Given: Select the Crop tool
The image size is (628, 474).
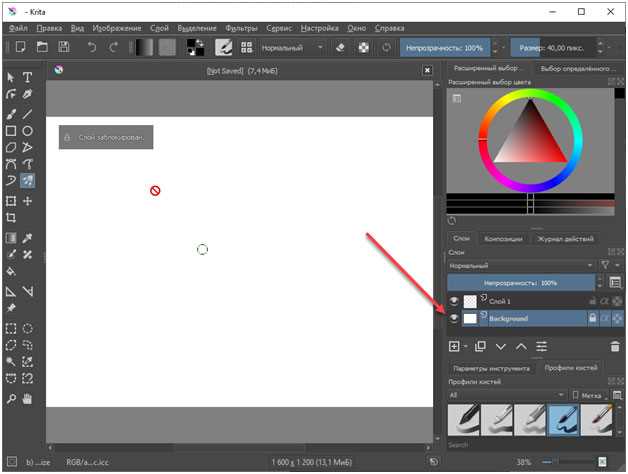Looking at the screenshot, I should pos(11,218).
